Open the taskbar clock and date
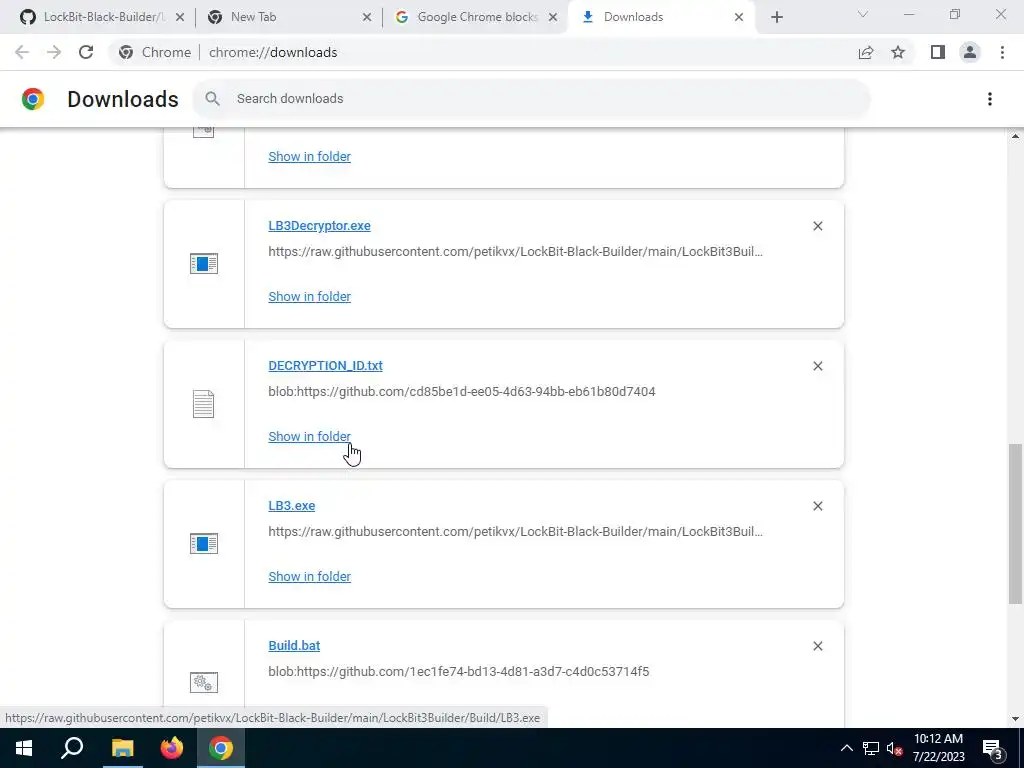This screenshot has height=768, width=1024. (938, 748)
